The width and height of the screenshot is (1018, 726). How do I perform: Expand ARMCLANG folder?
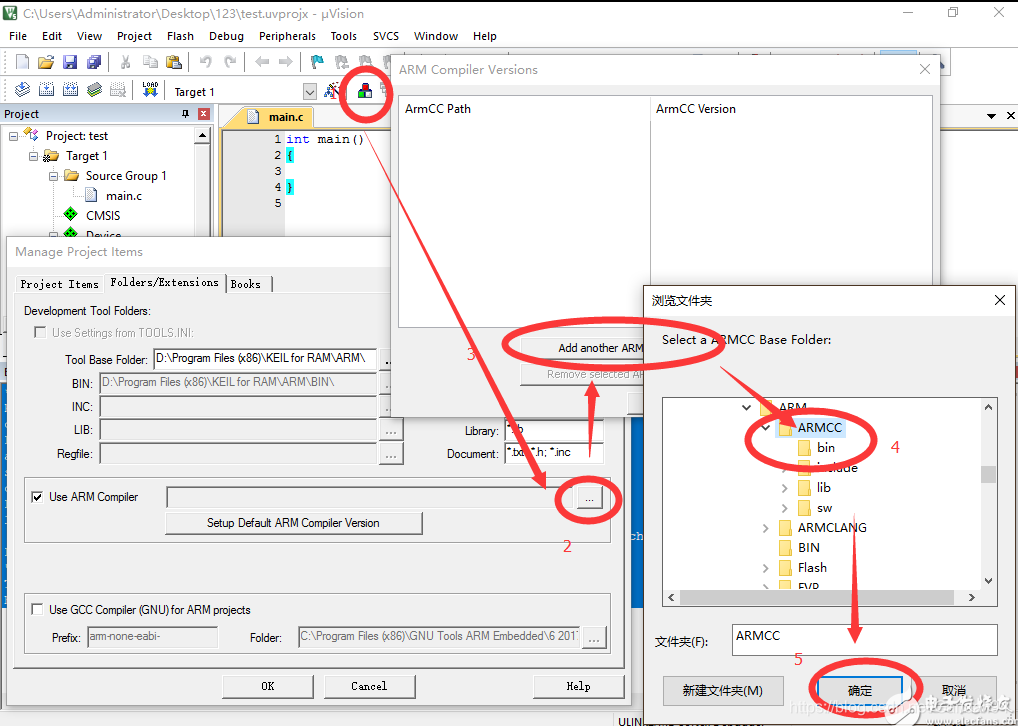766,528
